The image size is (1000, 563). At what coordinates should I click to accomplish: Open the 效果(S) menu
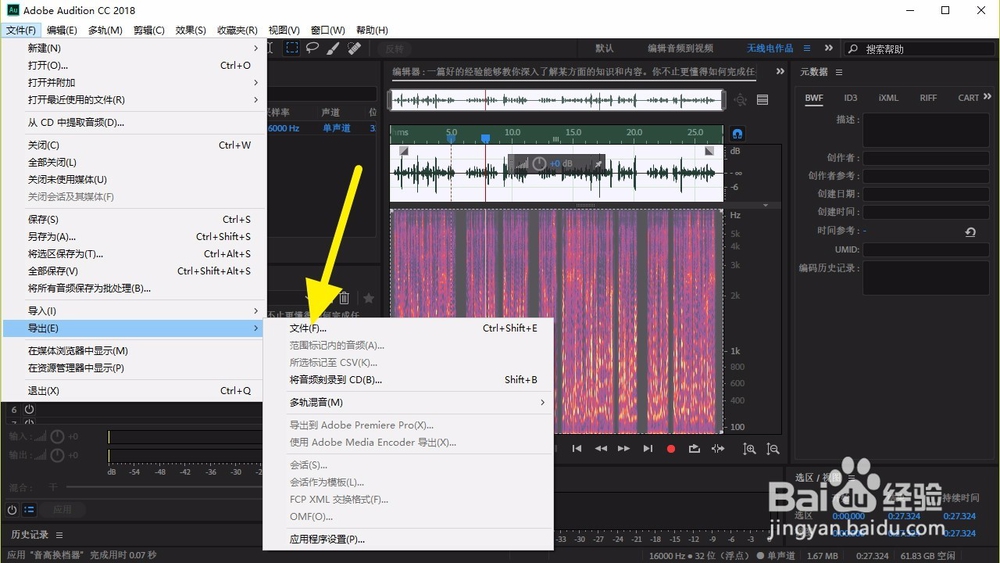coord(191,30)
